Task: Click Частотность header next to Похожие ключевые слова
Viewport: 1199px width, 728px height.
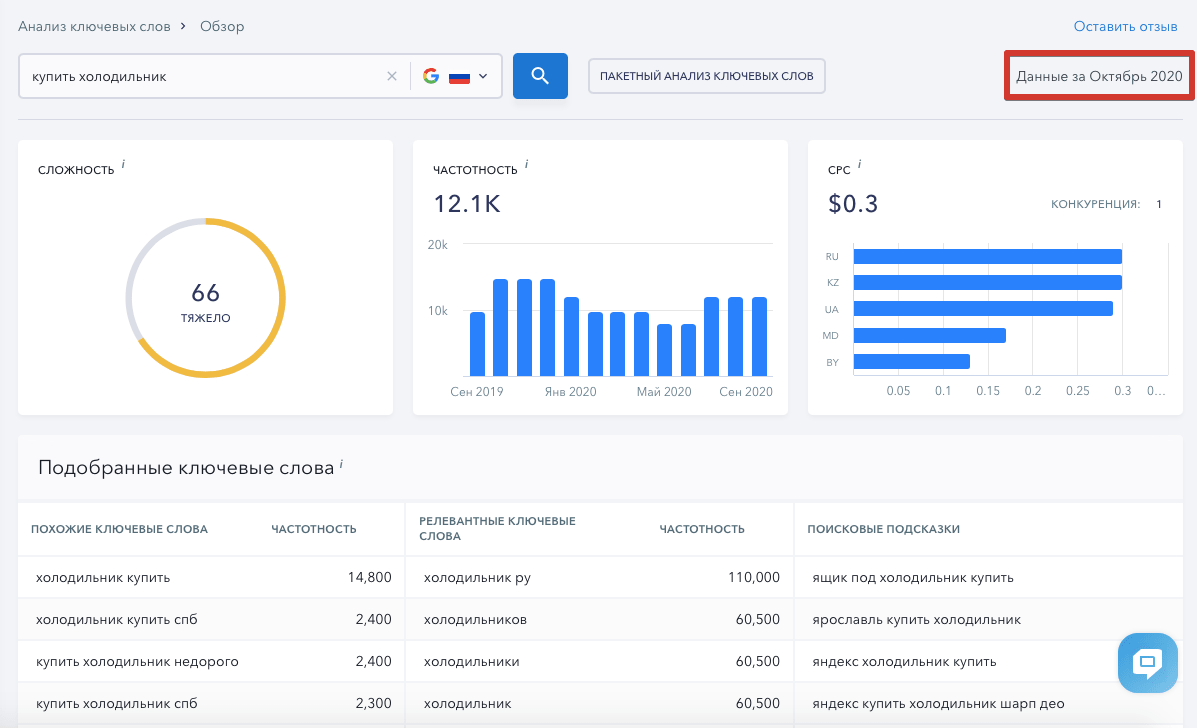Action: (314, 529)
